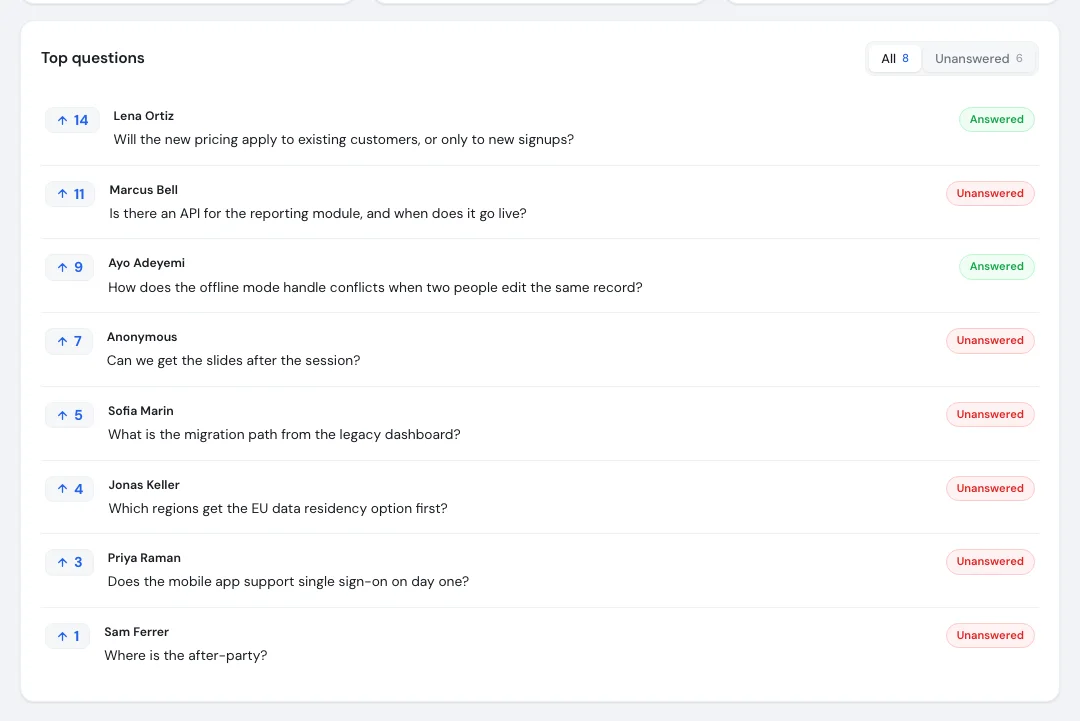Upvote Jonas Keller's question with 4 votes
The image size is (1080, 721).
click(70, 488)
